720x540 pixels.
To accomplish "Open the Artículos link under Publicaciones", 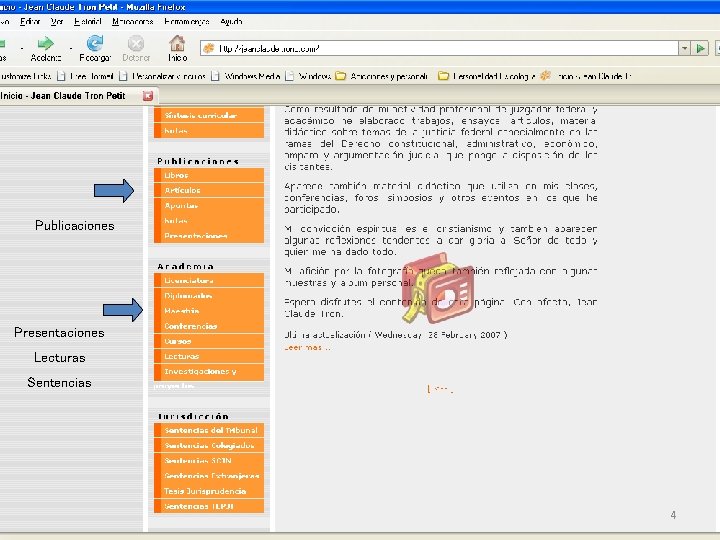I will click(x=209, y=190).
